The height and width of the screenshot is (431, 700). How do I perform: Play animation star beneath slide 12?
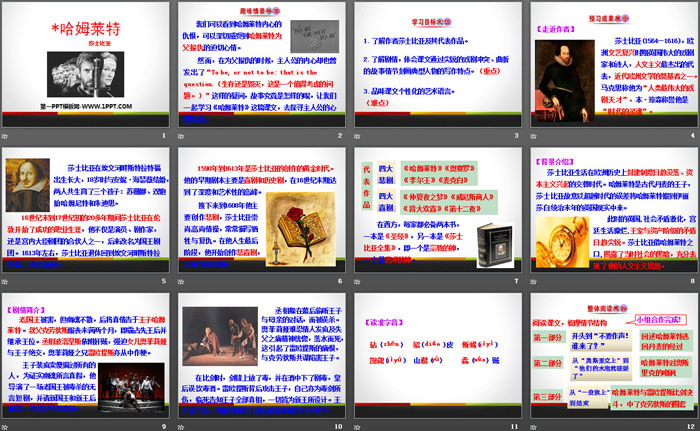(533, 427)
